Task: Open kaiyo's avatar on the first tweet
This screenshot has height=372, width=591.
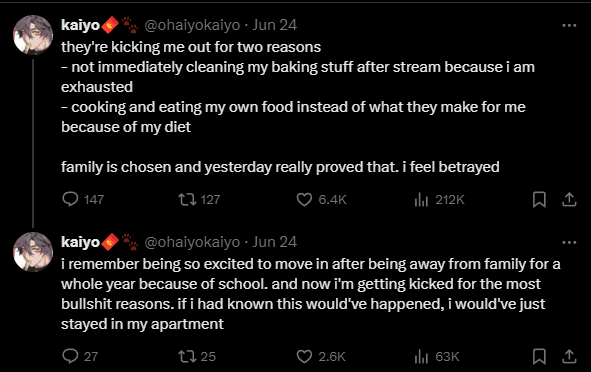Action: pyautogui.click(x=33, y=35)
